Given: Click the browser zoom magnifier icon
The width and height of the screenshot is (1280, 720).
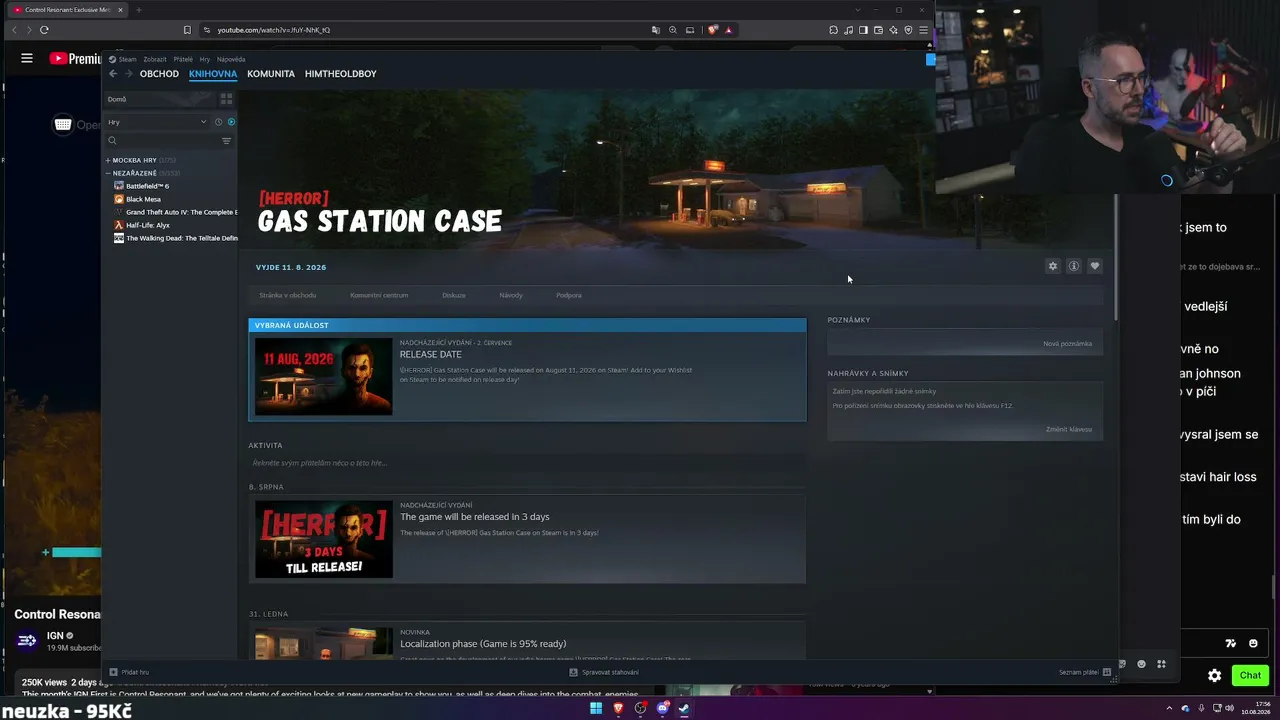Looking at the screenshot, I should tap(673, 30).
